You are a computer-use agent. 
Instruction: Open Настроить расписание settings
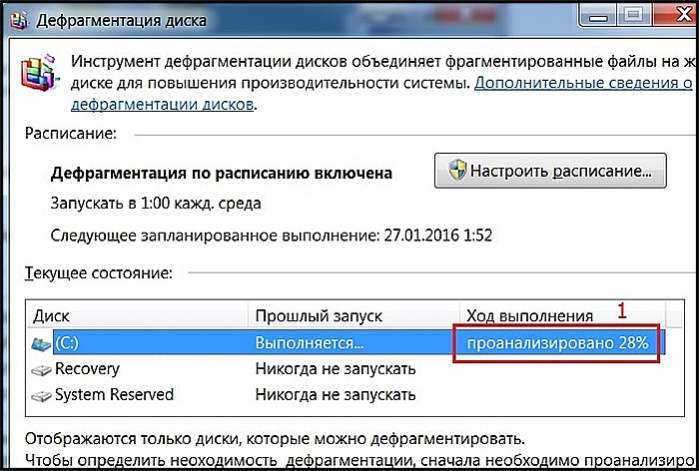550,171
